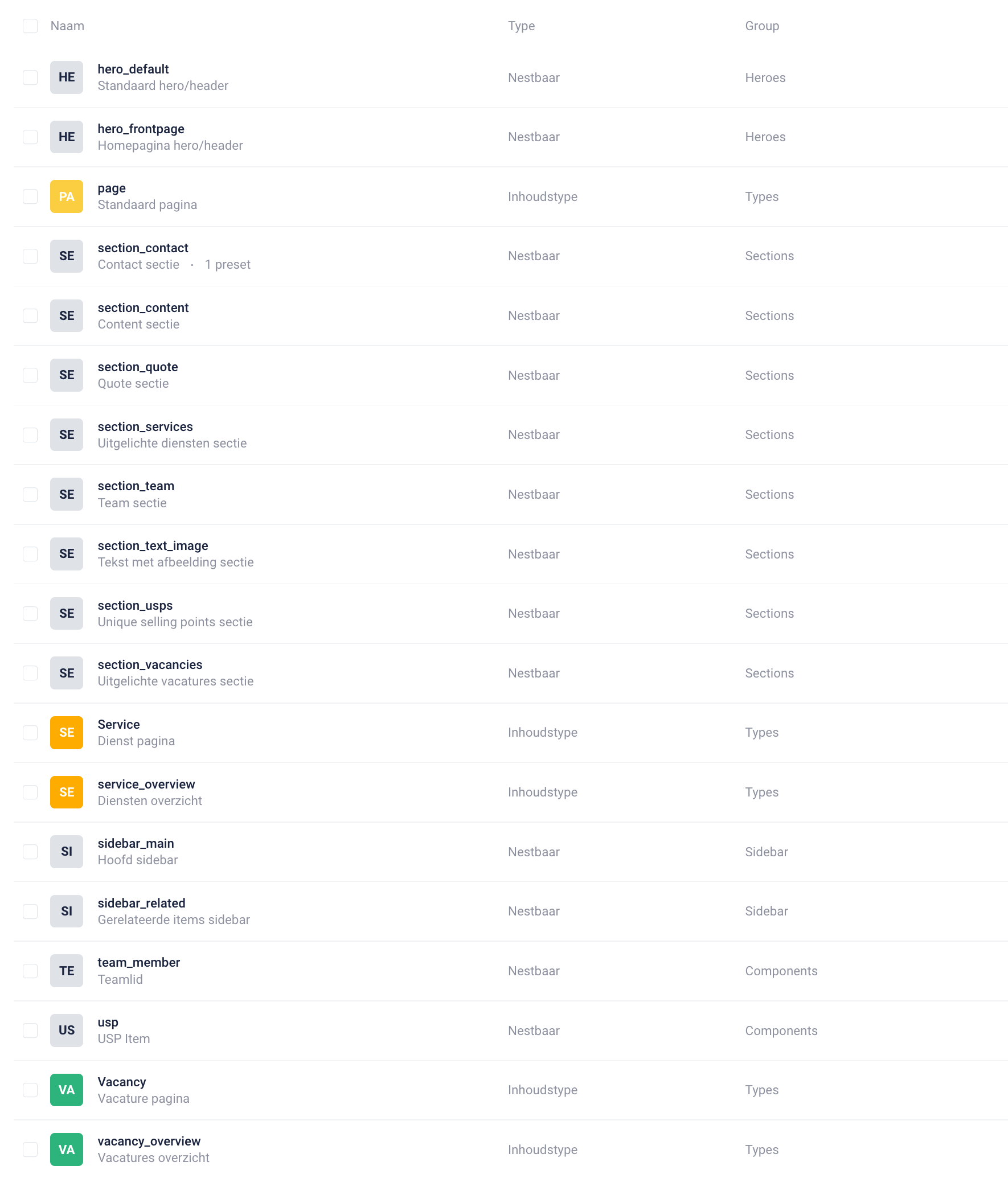Click the SE badge beside section_contact
1008x1199 pixels.
coord(66,256)
